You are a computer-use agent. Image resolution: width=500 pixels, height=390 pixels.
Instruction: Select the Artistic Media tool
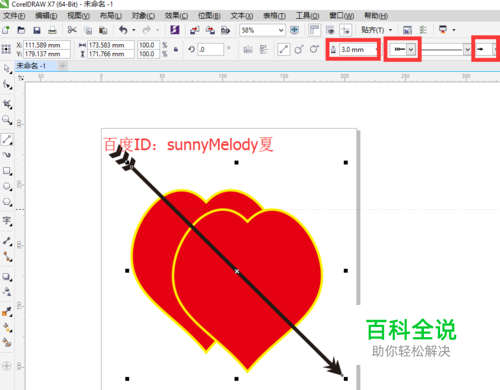[x=7, y=155]
